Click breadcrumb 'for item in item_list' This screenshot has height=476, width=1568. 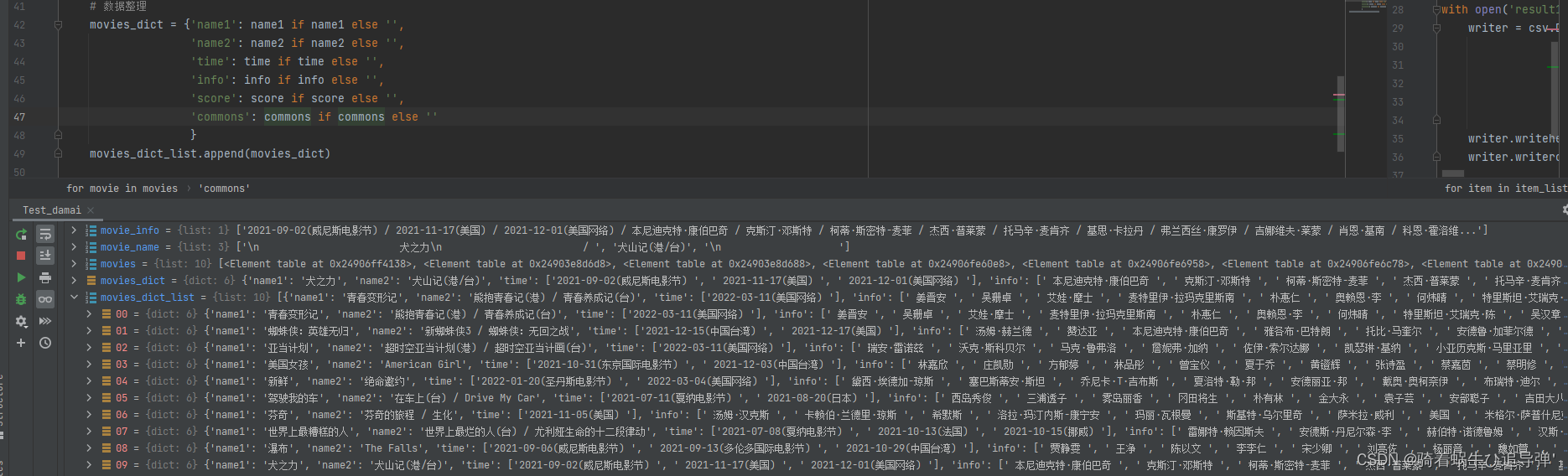1505,189
